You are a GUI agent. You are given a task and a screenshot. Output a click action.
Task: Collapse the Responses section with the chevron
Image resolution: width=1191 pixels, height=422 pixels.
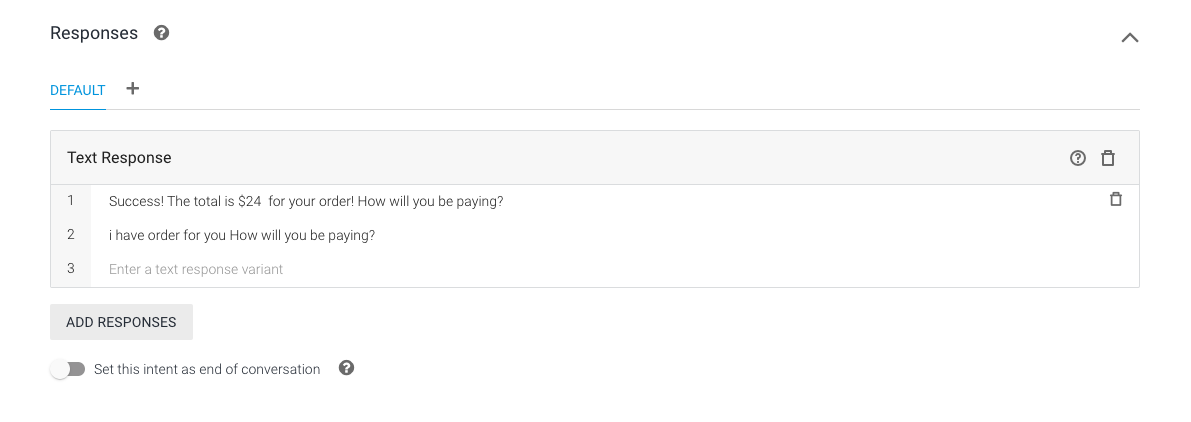[1129, 37]
